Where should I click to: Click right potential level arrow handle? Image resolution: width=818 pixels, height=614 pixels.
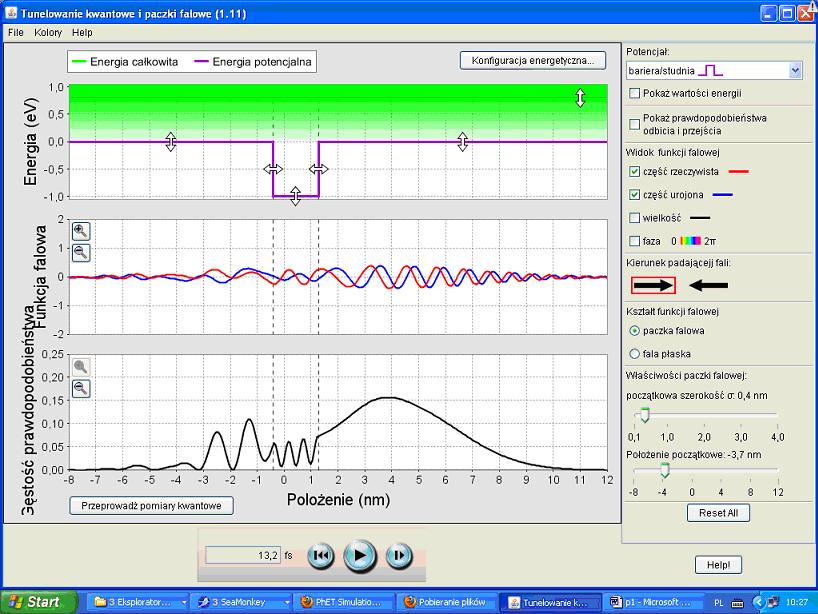point(462,141)
